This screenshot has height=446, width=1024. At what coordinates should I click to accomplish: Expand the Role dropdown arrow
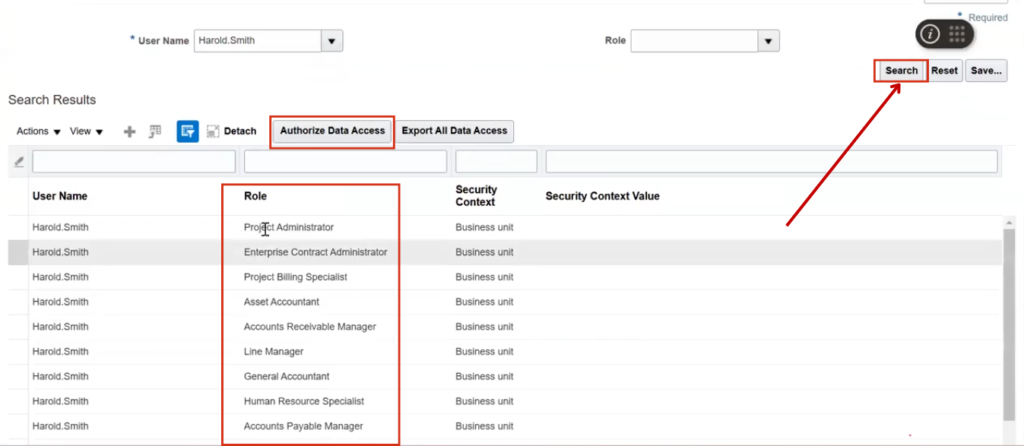tap(768, 41)
